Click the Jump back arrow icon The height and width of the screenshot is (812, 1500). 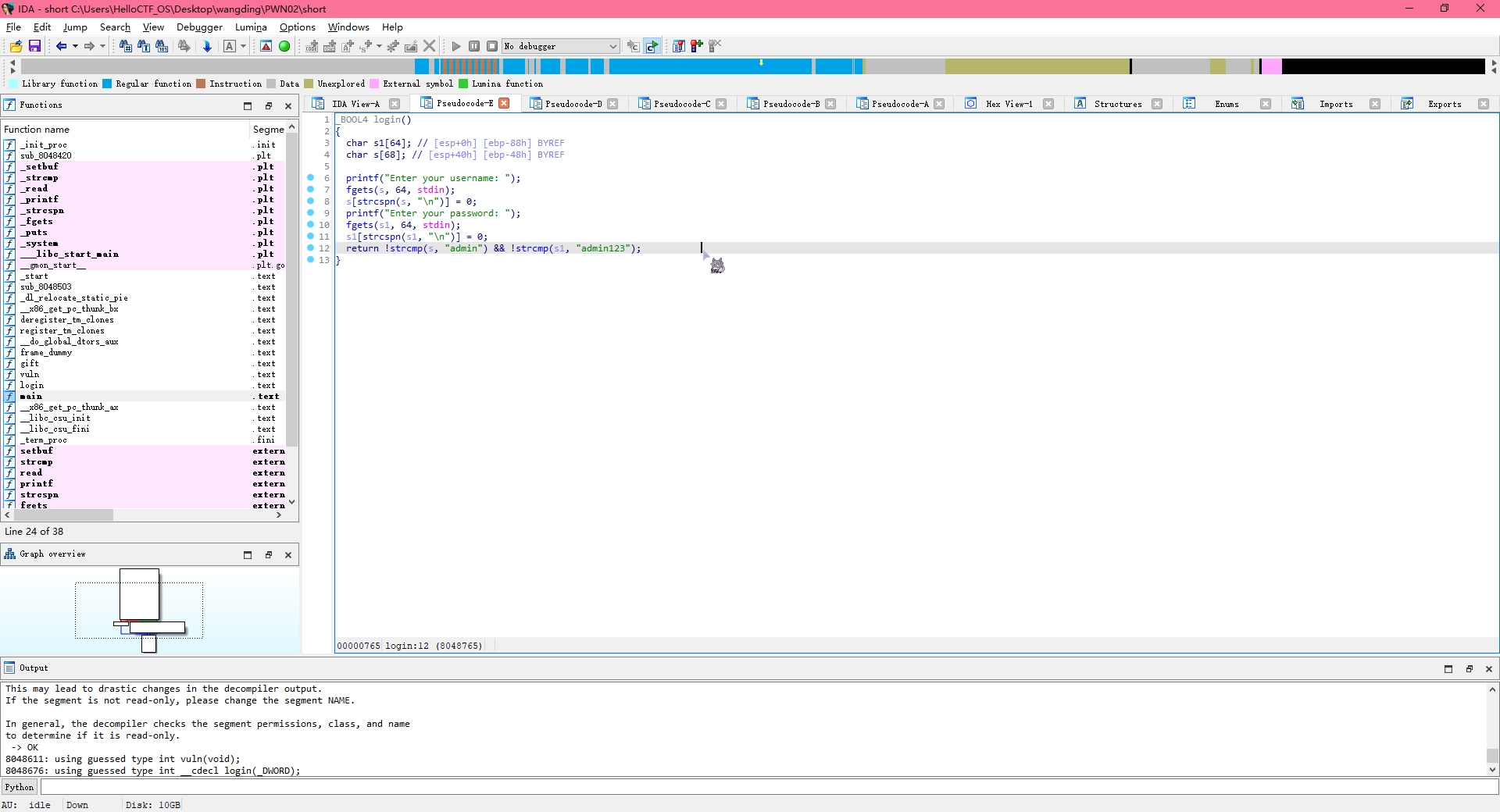[x=61, y=47]
